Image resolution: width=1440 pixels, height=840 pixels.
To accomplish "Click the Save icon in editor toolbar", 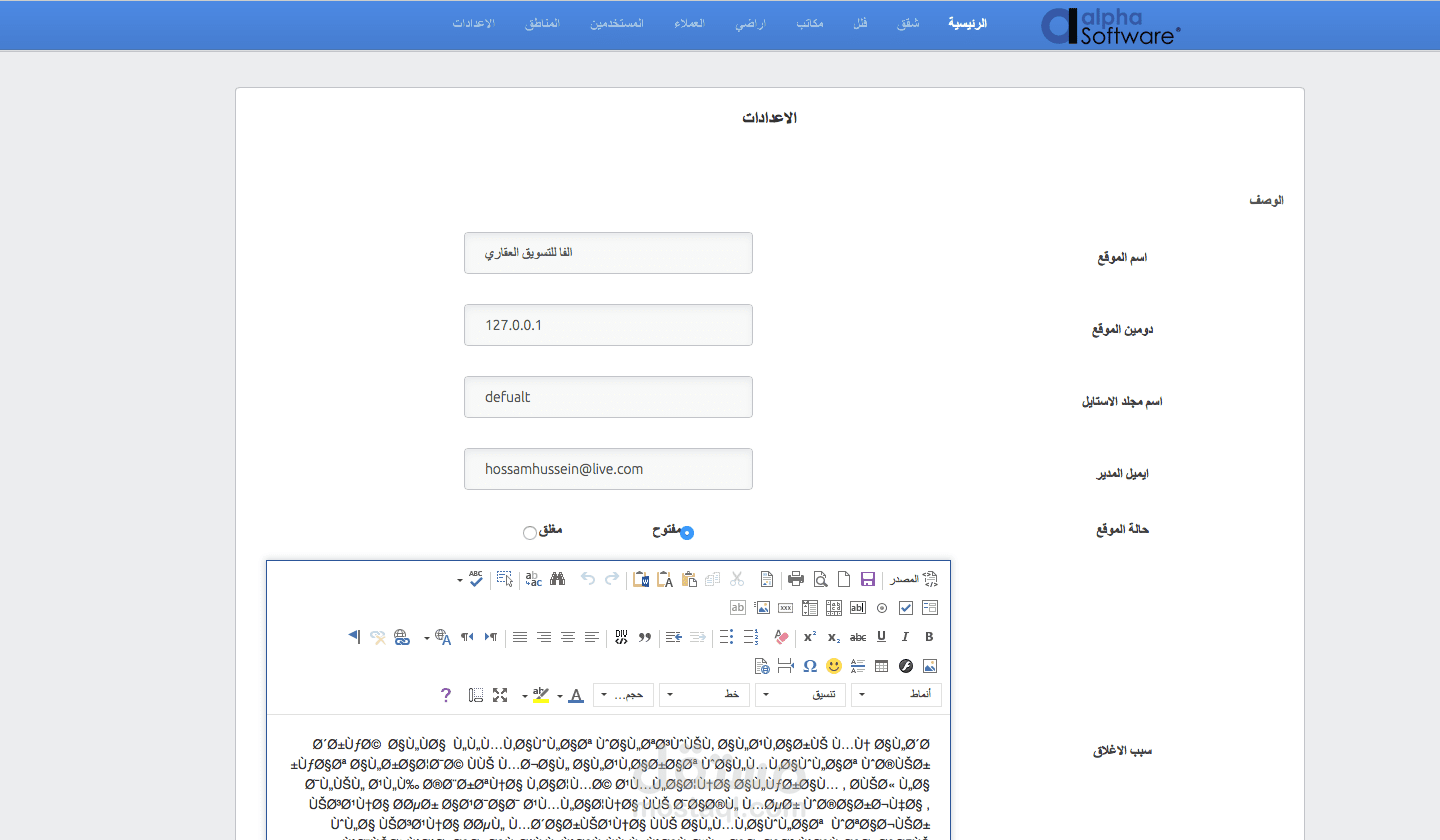I will [x=868, y=578].
